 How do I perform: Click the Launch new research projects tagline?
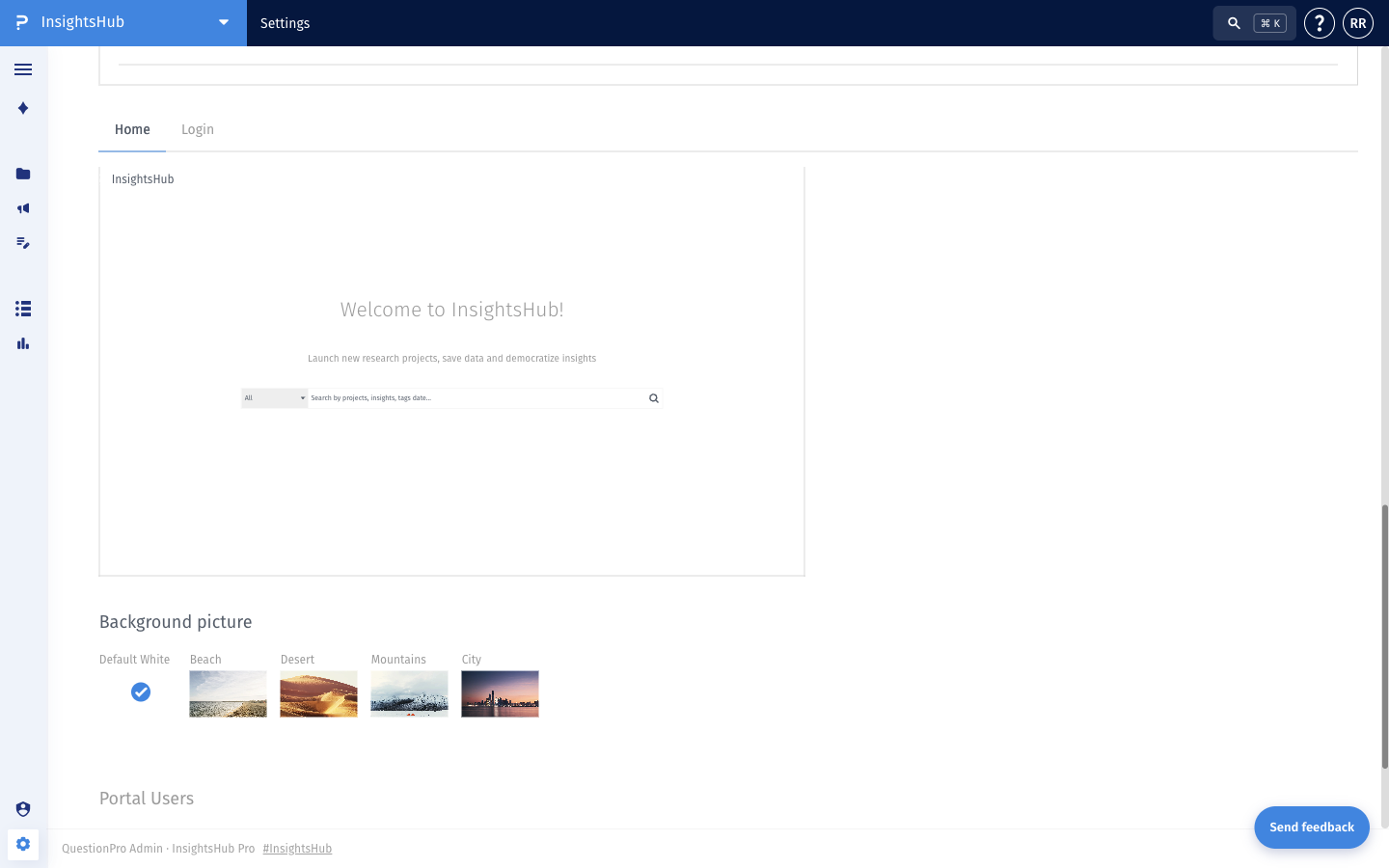click(452, 358)
